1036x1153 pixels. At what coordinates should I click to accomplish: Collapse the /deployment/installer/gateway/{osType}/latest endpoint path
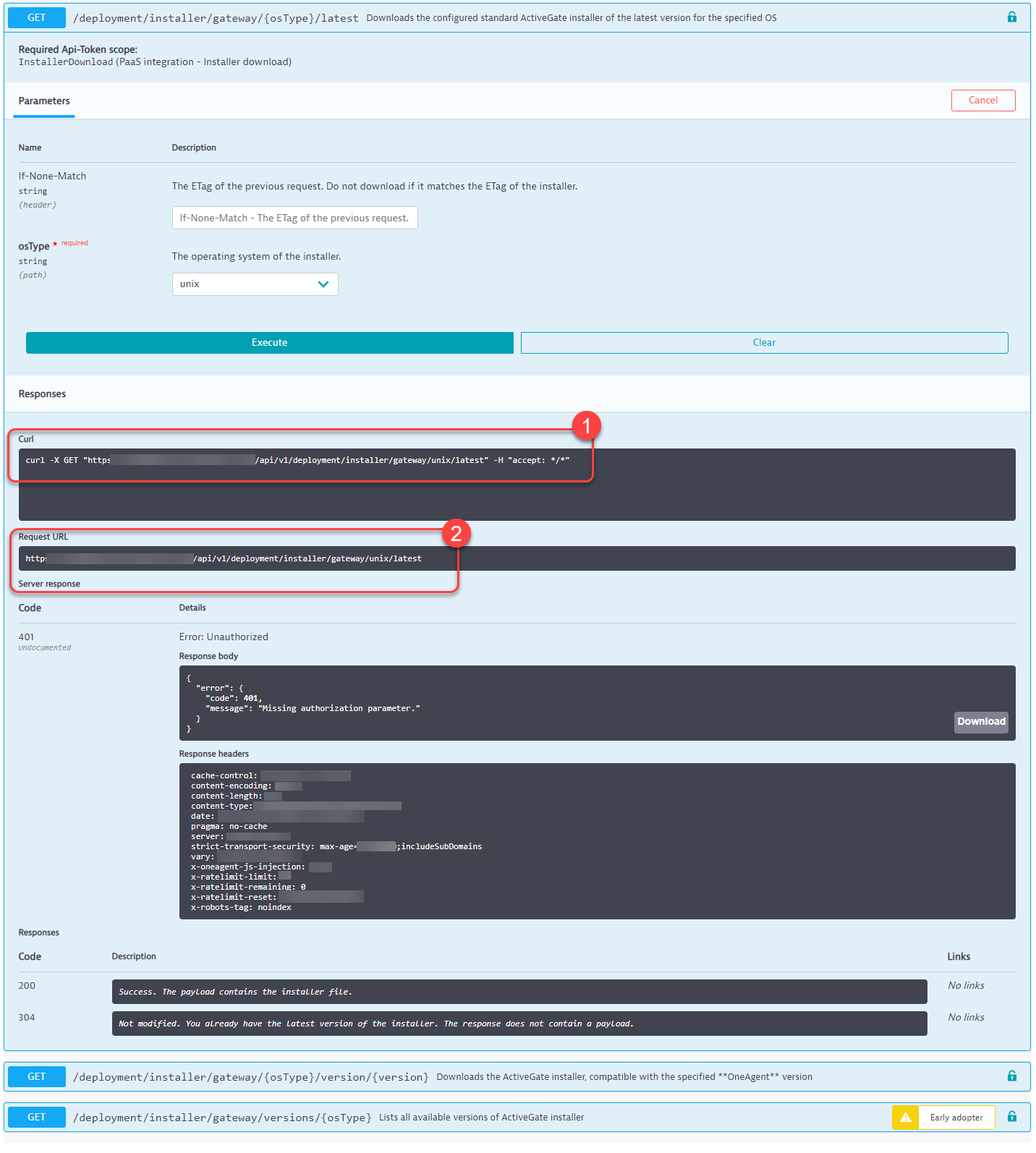(216, 18)
